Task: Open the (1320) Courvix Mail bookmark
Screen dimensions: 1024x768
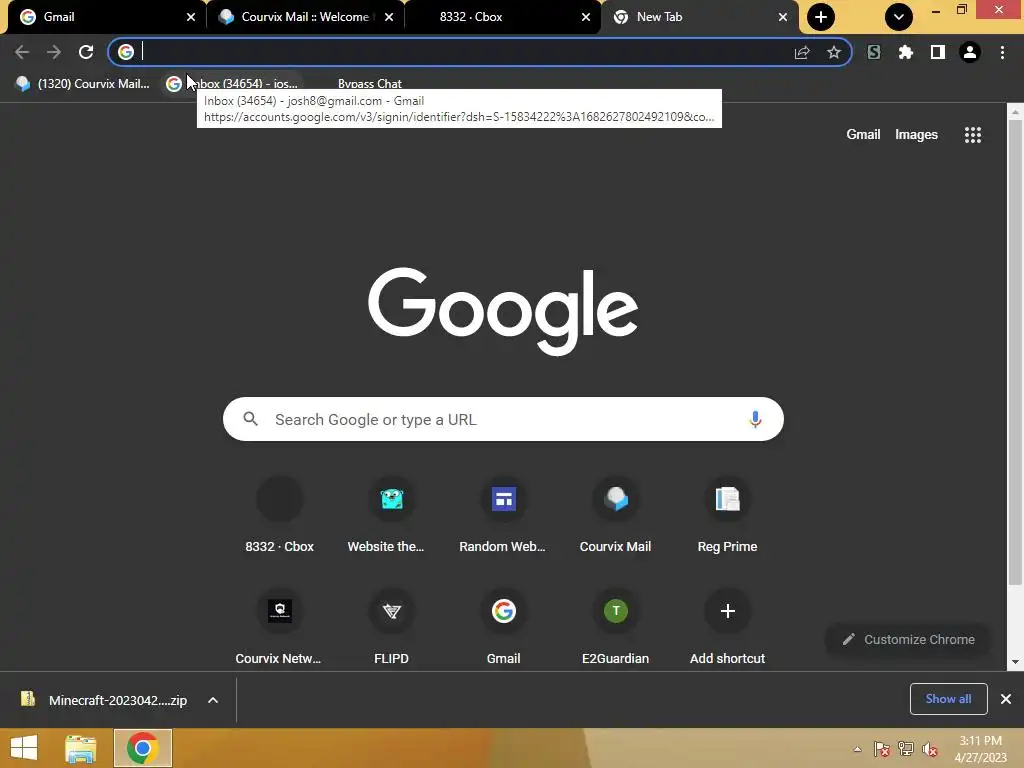Action: click(x=82, y=84)
